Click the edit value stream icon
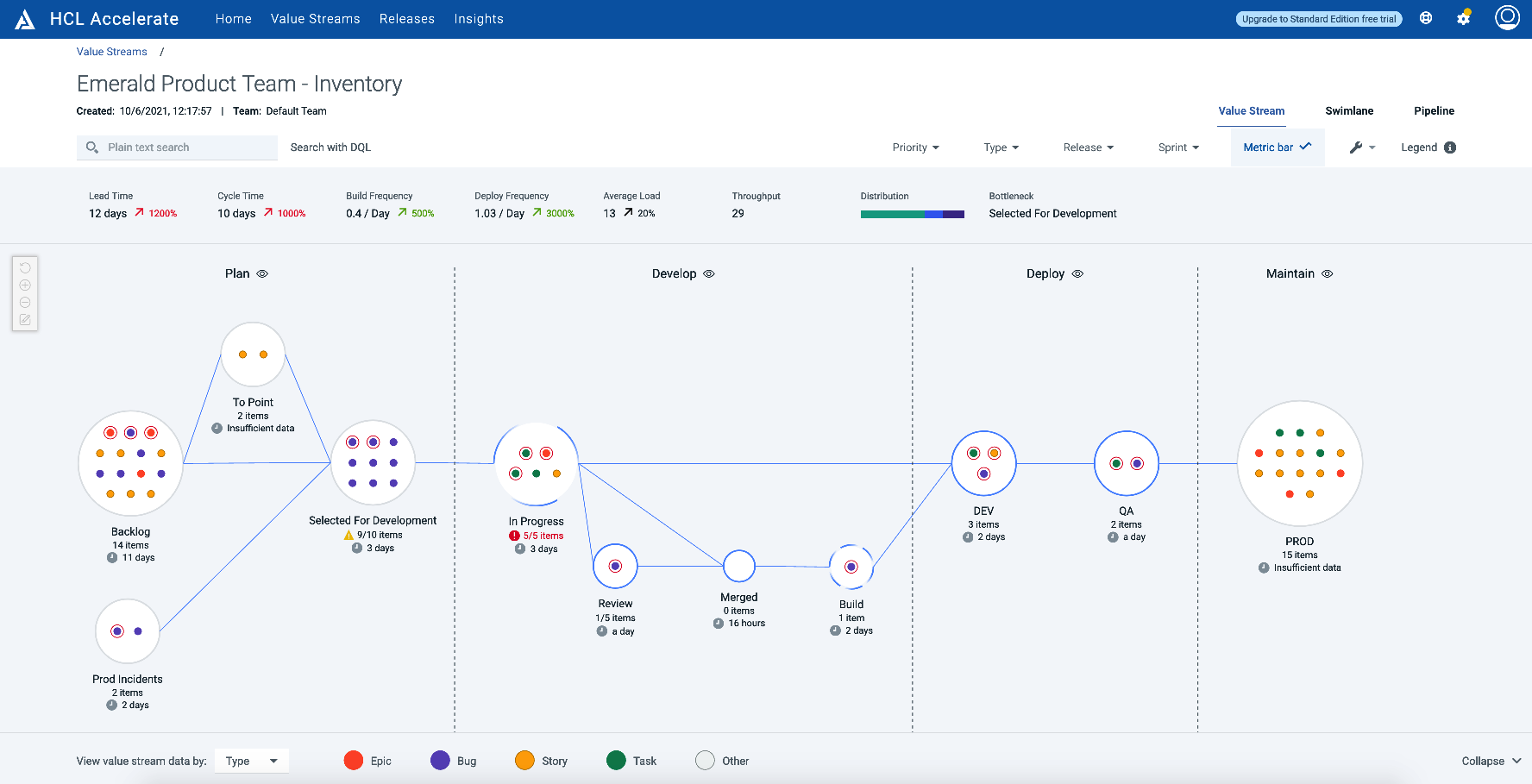 tap(25, 320)
